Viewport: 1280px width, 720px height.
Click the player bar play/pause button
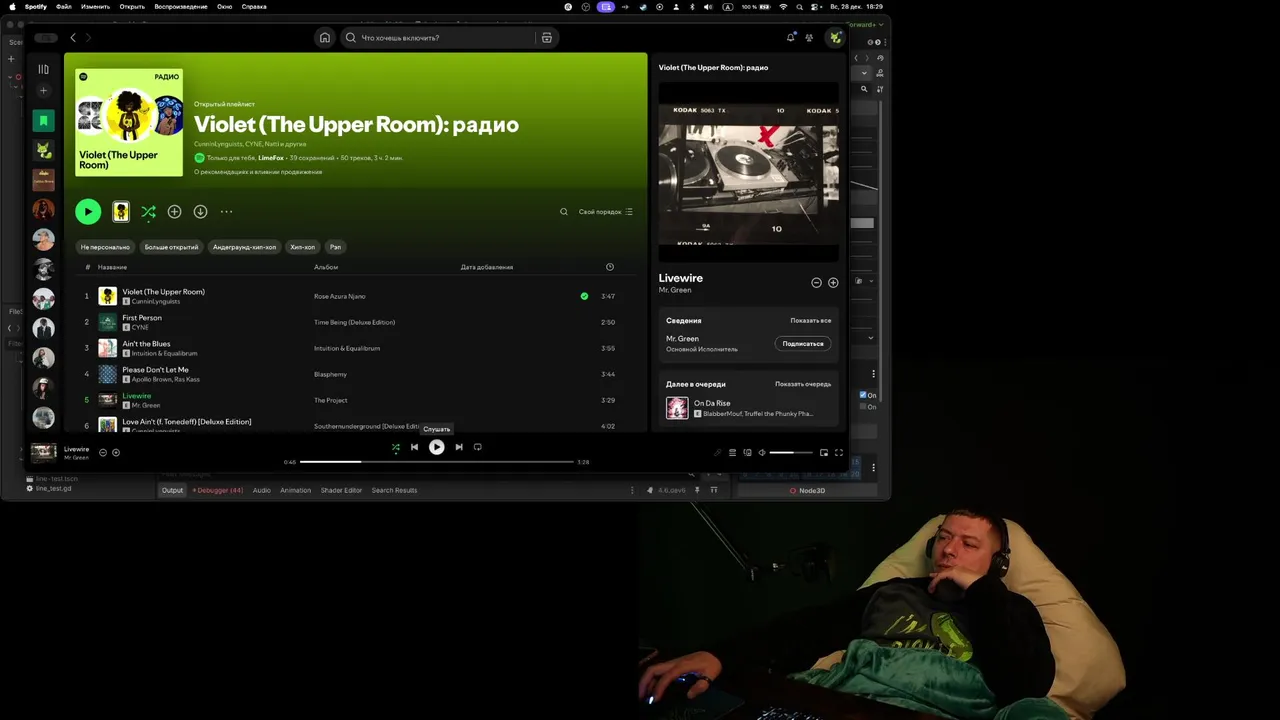pyautogui.click(x=437, y=447)
